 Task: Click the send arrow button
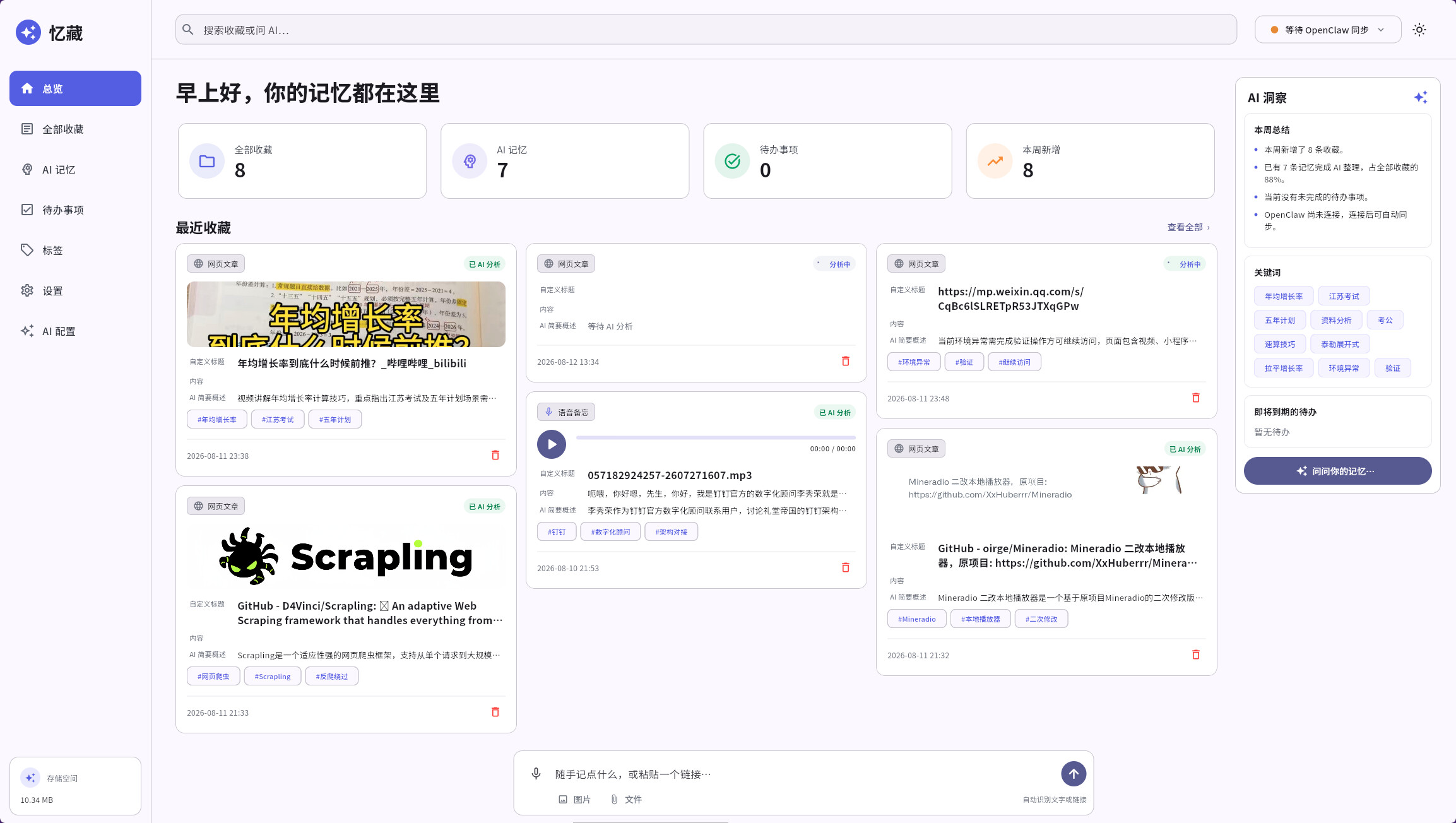point(1074,774)
